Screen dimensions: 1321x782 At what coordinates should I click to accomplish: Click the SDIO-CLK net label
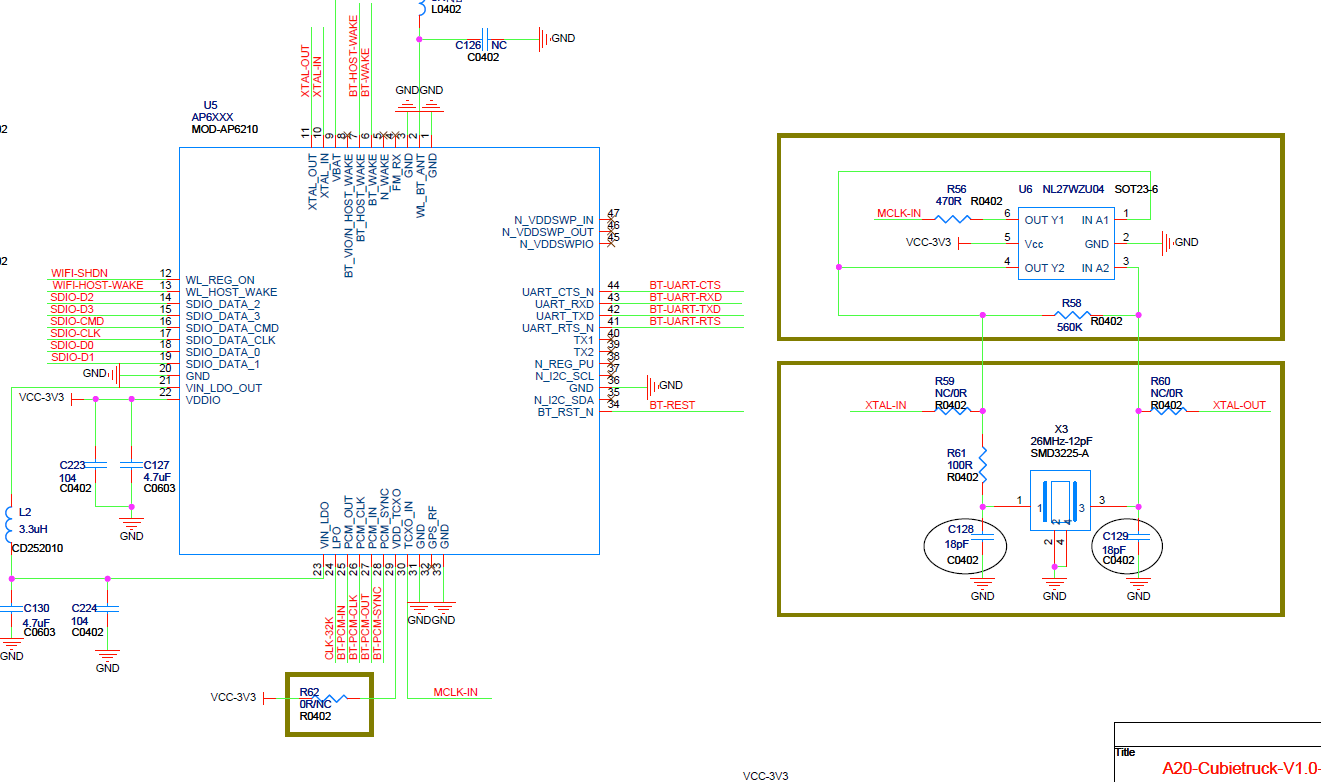[x=75, y=333]
